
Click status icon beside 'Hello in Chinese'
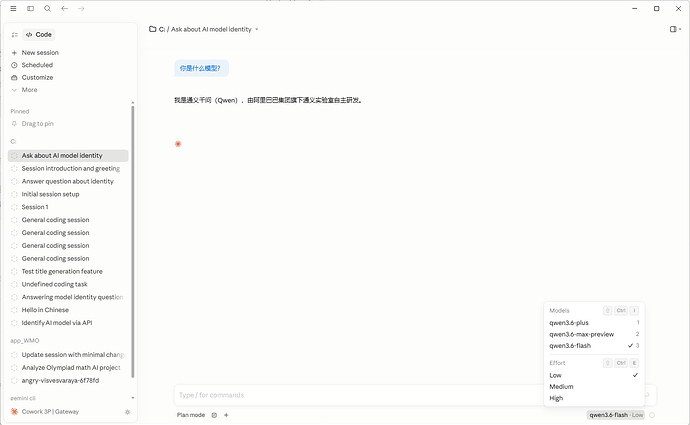(x=14, y=310)
